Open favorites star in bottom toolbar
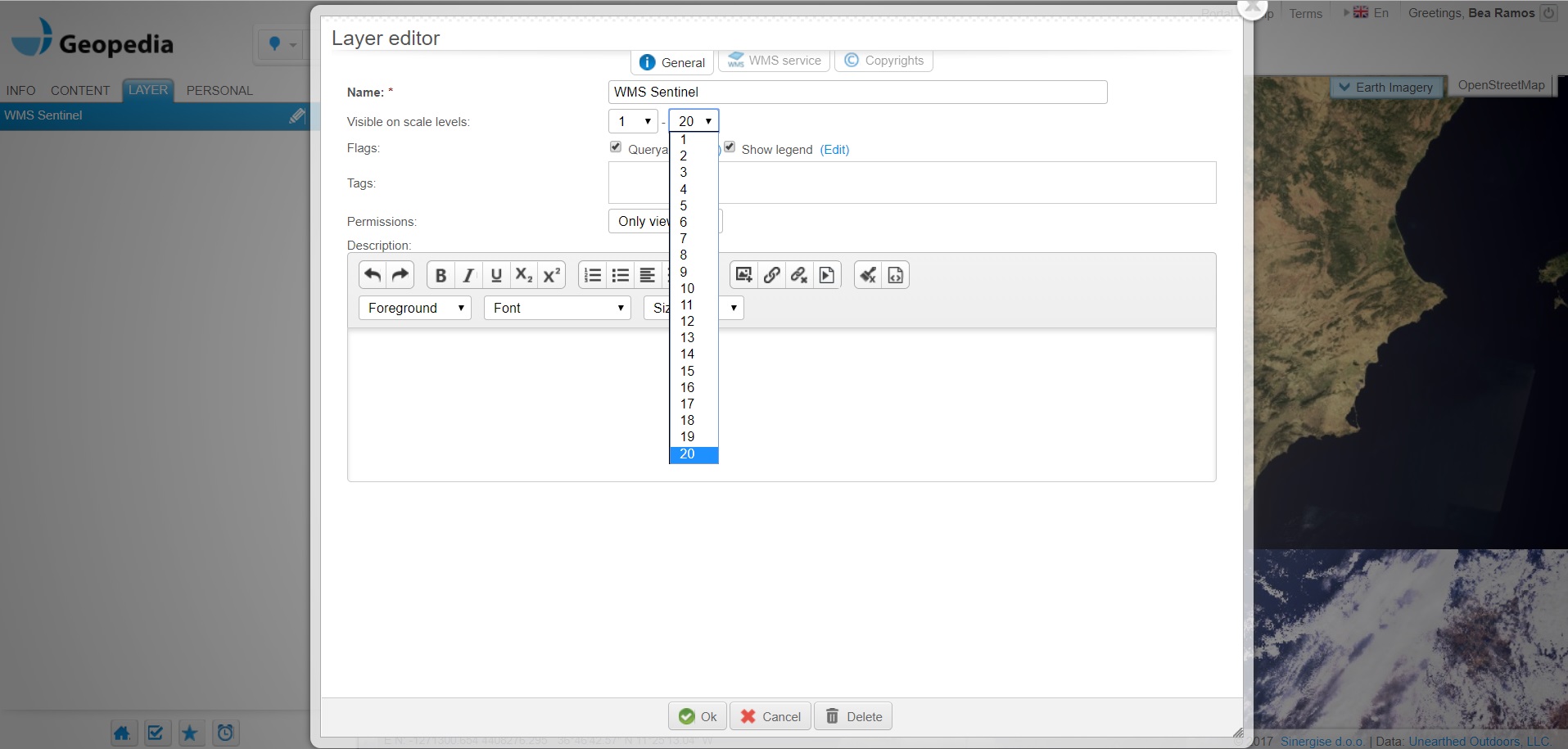 coord(190,733)
